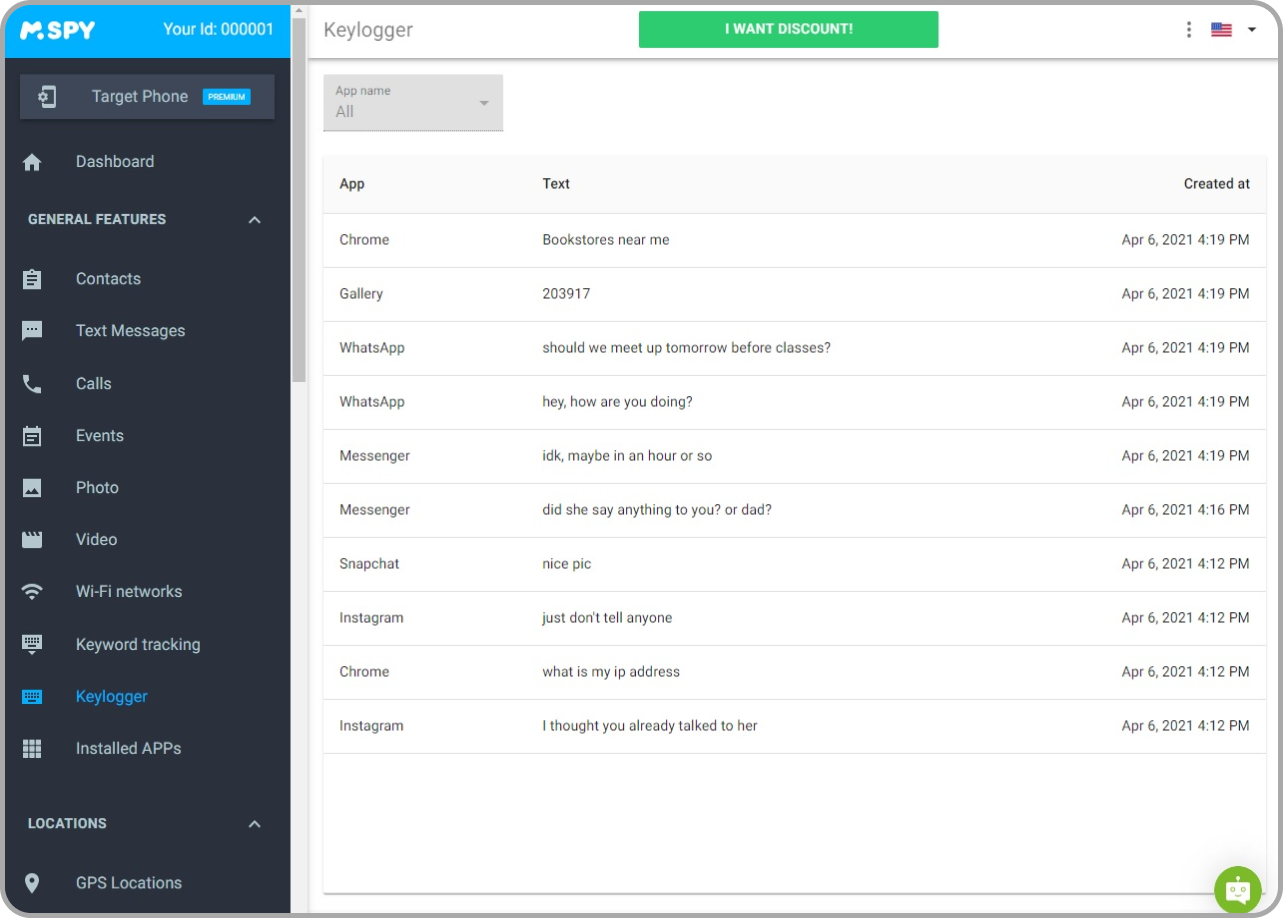
Task: Click the Text column header
Action: tap(556, 184)
